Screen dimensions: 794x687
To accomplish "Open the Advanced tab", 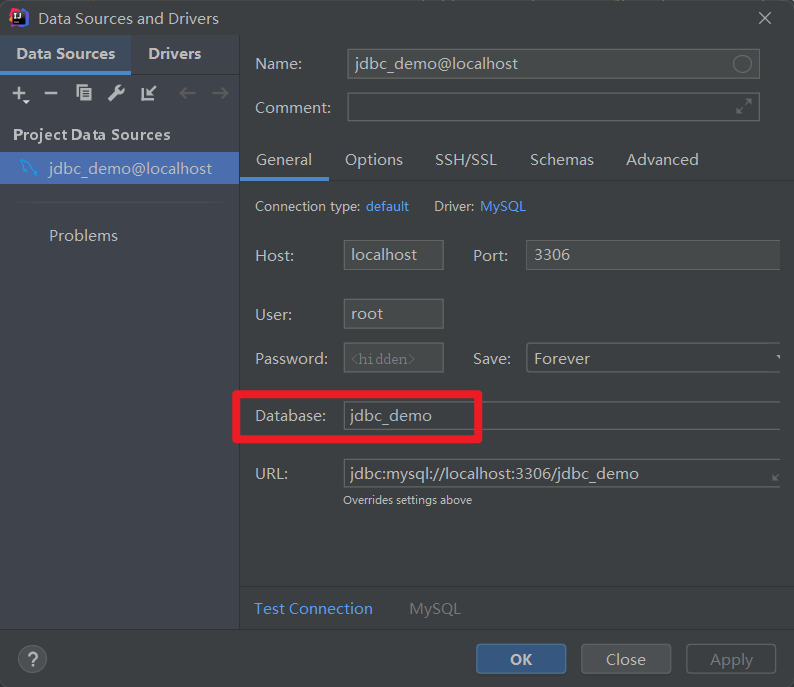I will point(662,160).
